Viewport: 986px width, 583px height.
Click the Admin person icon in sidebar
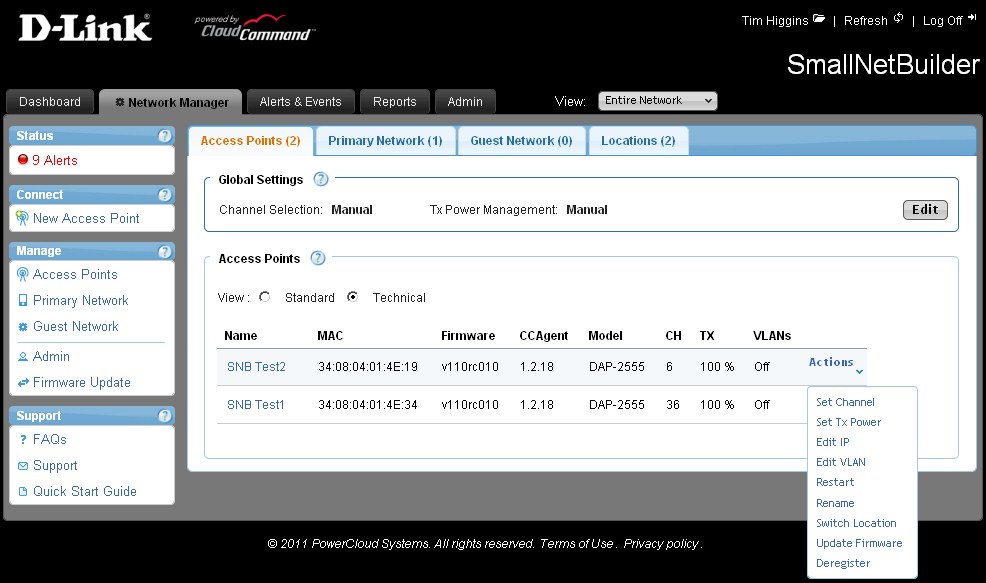23,357
